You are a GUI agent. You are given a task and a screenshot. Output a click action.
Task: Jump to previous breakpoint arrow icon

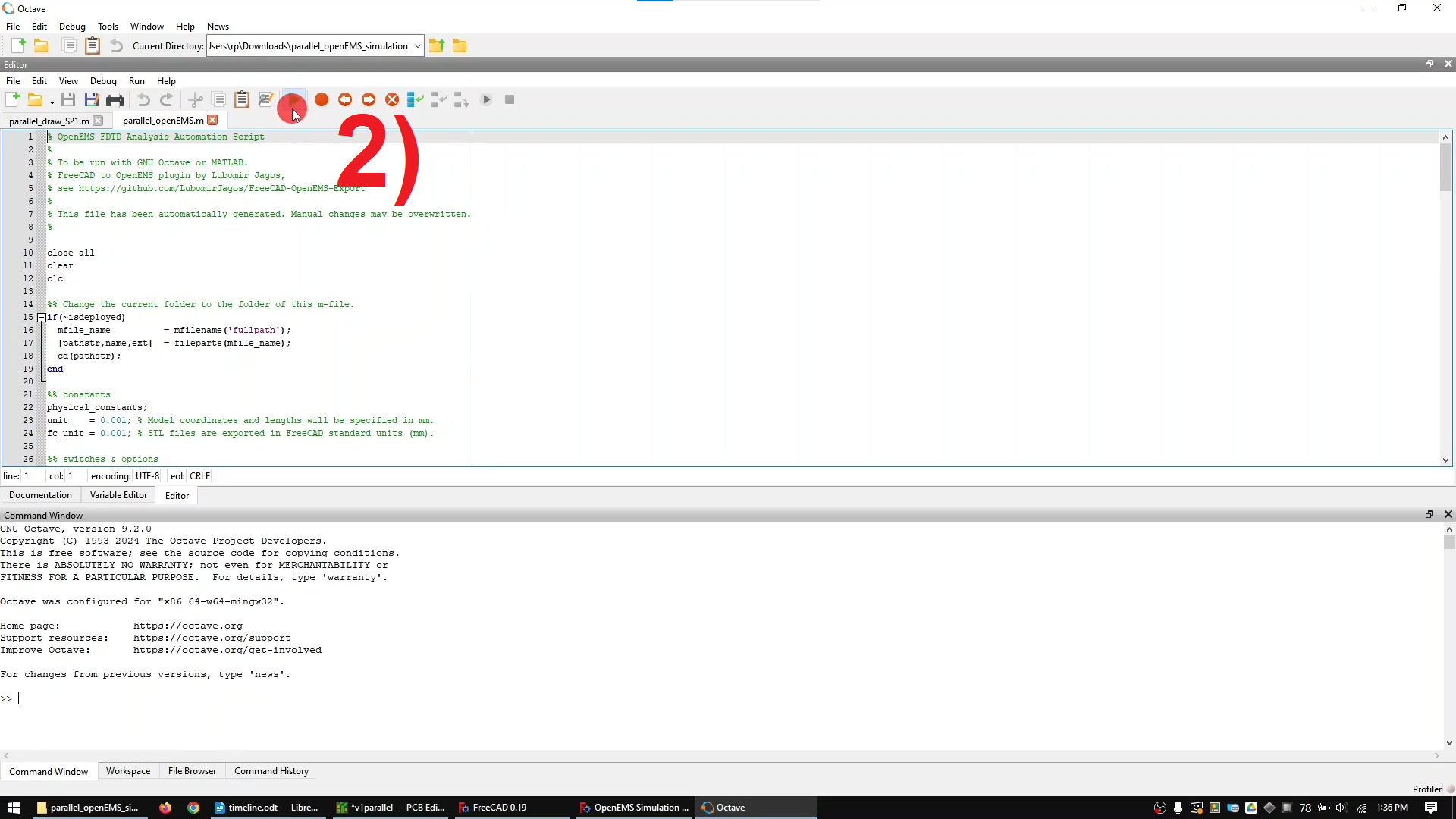point(345,99)
